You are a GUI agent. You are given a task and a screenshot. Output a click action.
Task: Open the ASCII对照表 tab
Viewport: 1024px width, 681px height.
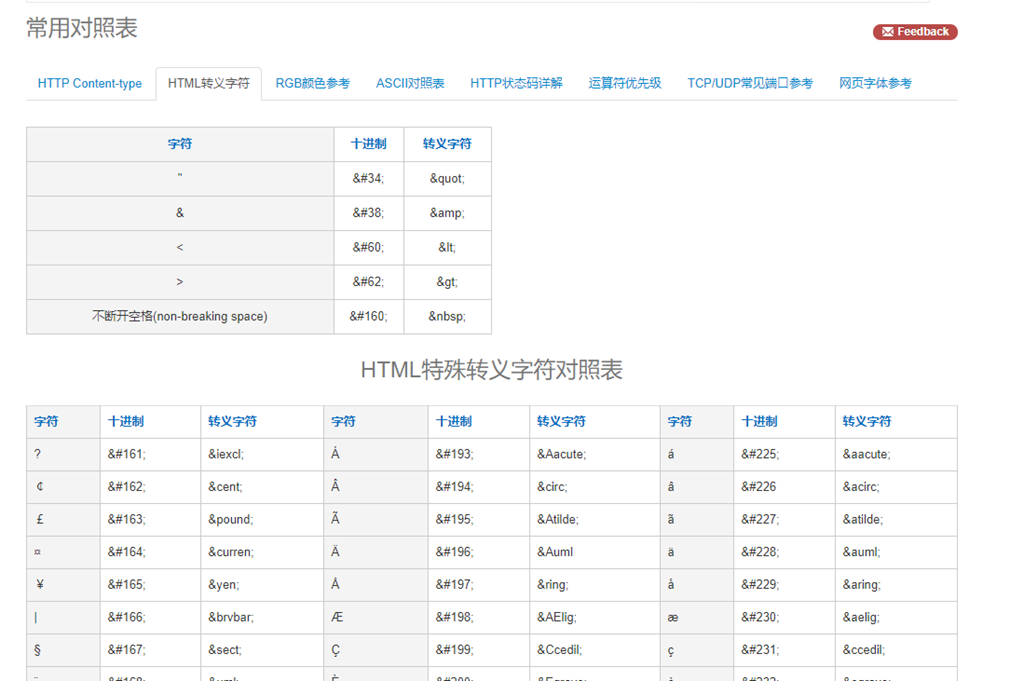tap(410, 84)
